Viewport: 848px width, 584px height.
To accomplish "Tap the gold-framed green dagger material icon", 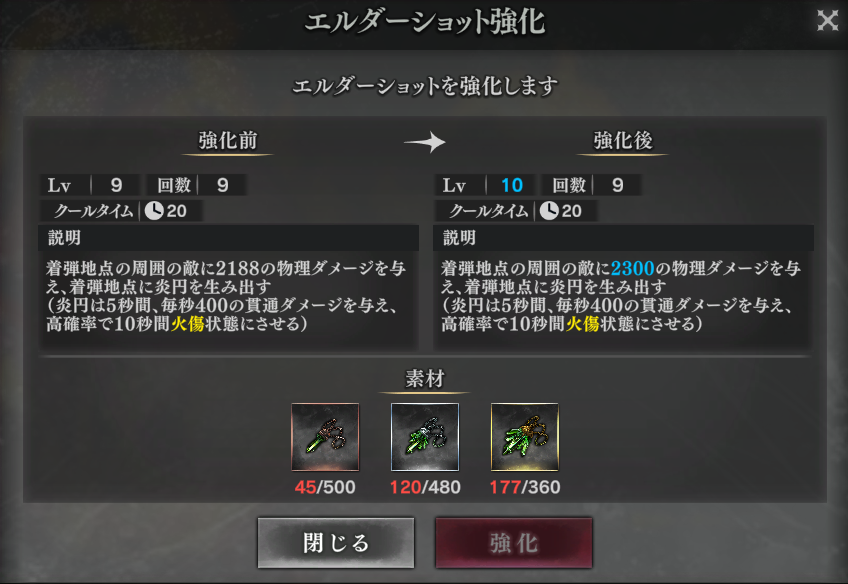I will point(525,437).
